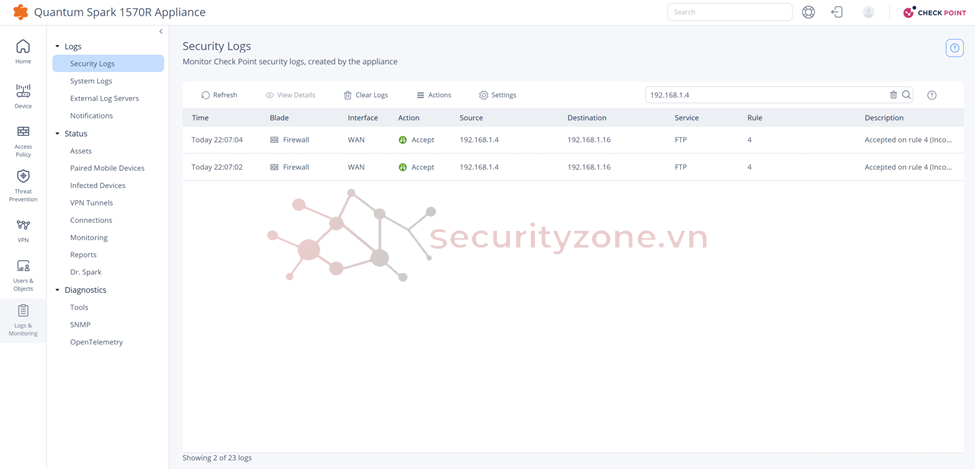
Task: Open System Logs page
Action: (91, 81)
